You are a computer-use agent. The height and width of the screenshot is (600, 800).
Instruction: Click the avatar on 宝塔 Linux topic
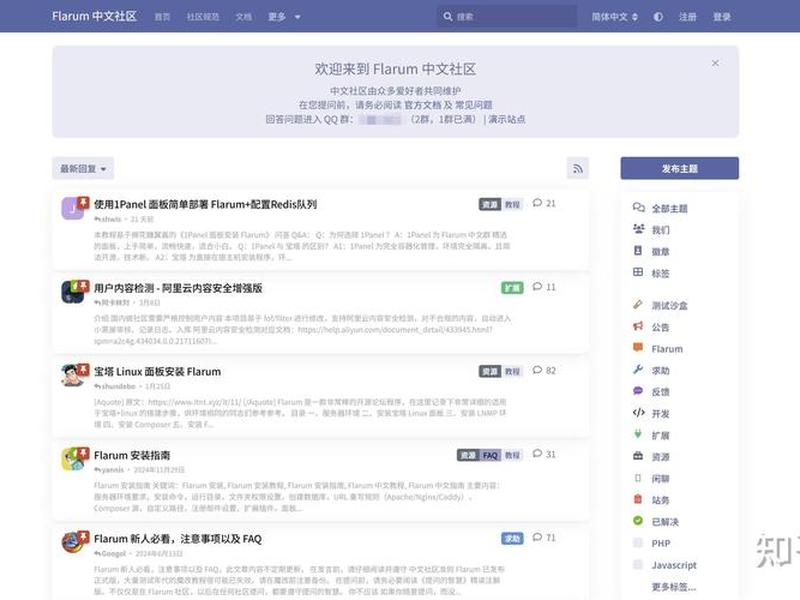[x=72, y=376]
